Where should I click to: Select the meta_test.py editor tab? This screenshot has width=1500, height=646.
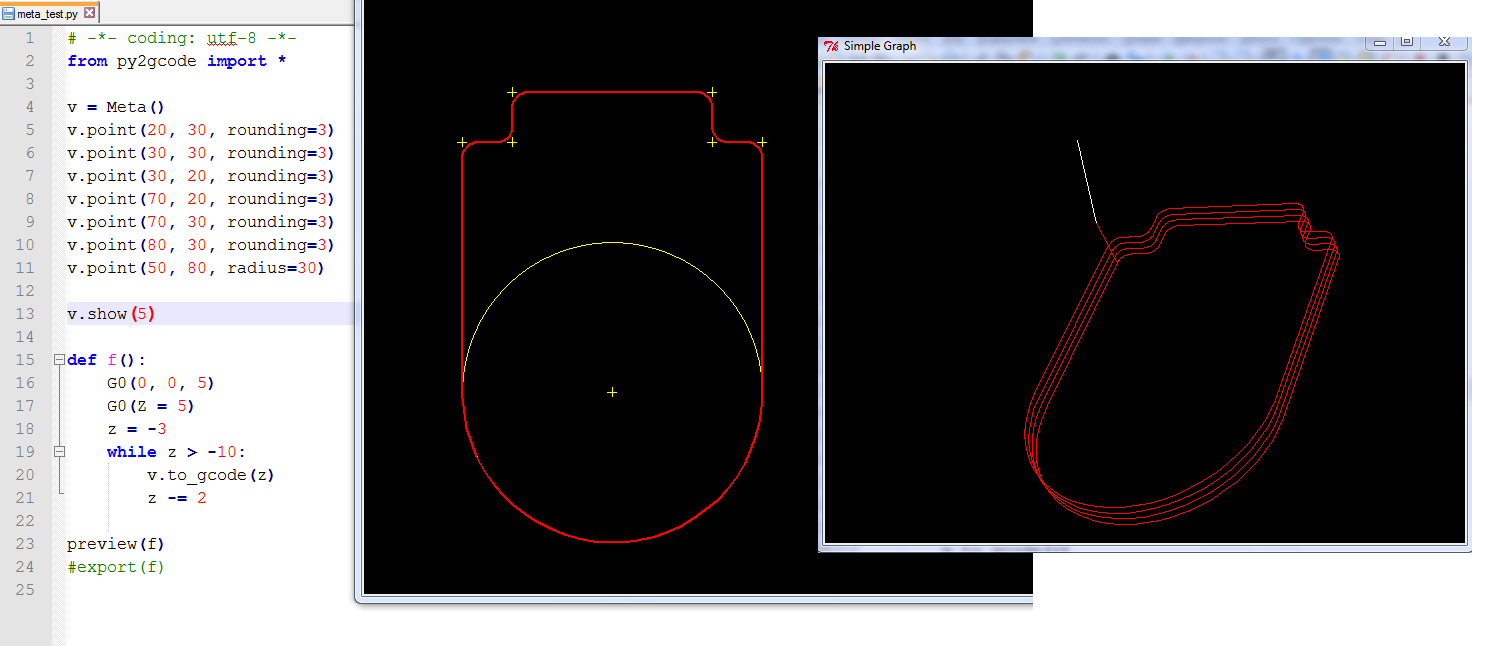click(49, 13)
